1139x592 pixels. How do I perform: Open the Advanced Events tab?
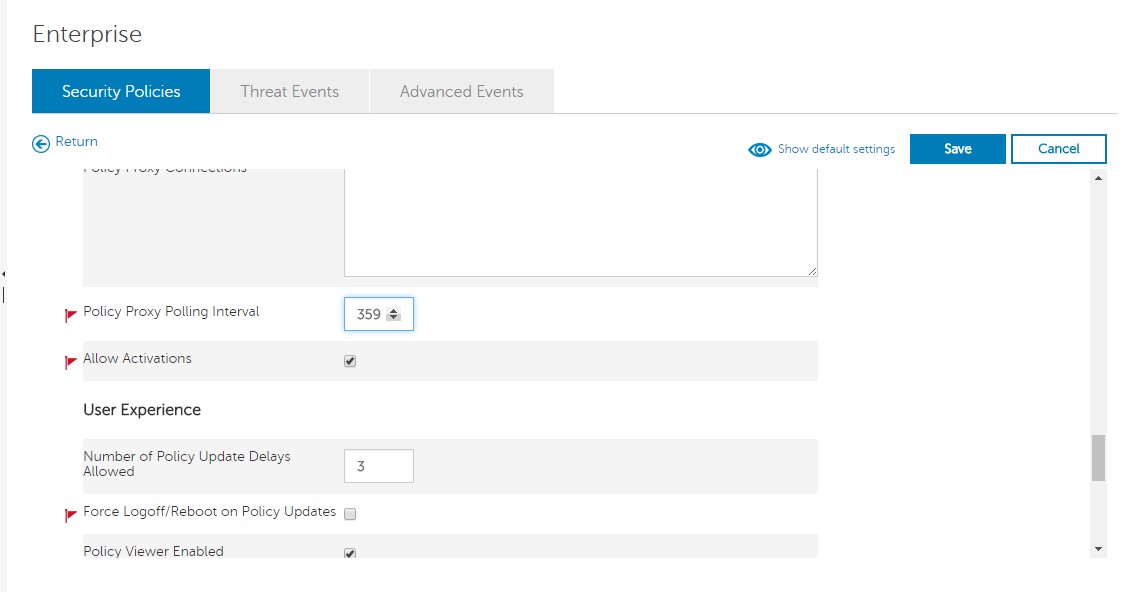[x=461, y=91]
